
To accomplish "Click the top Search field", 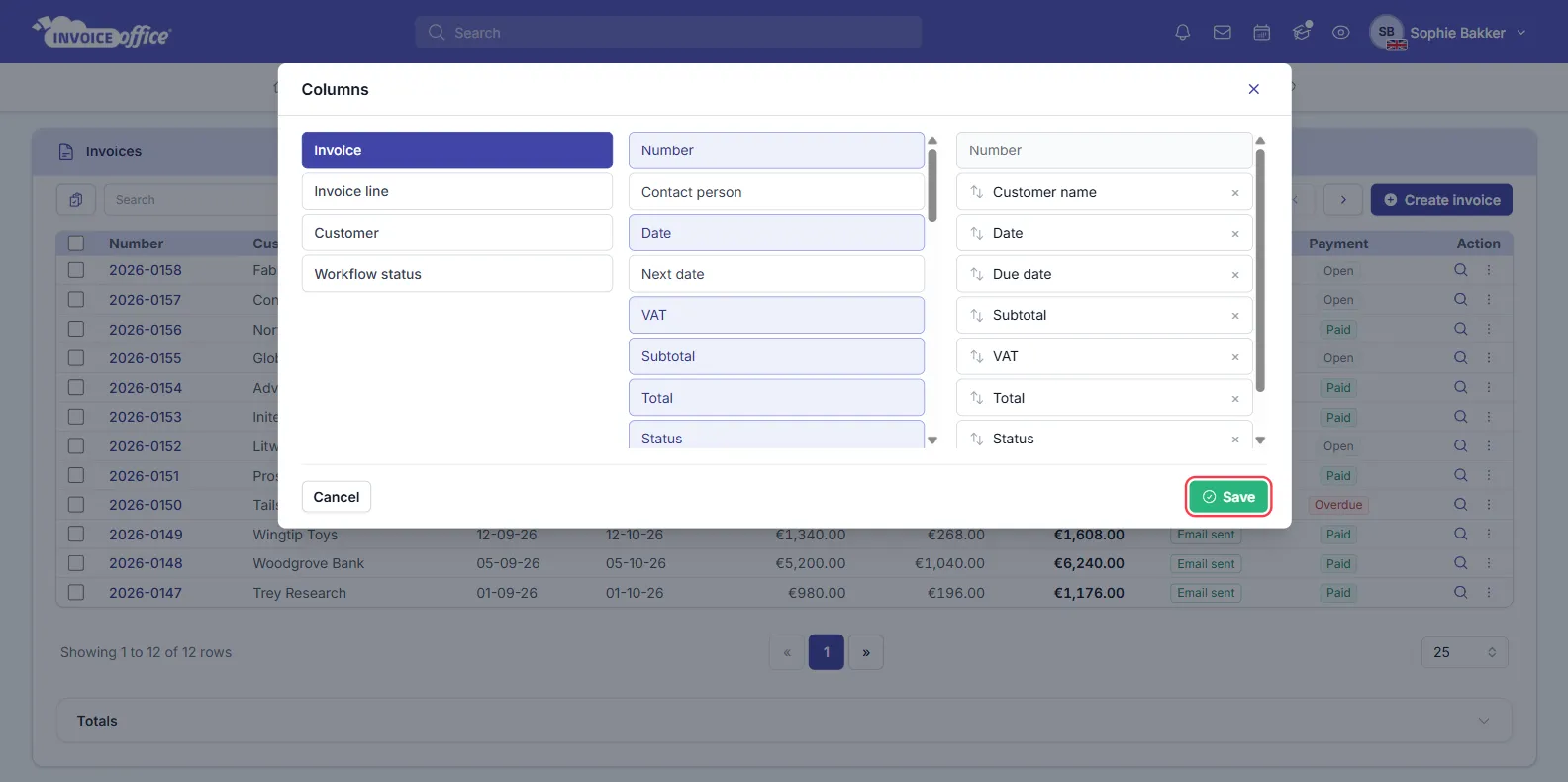I will (x=668, y=32).
